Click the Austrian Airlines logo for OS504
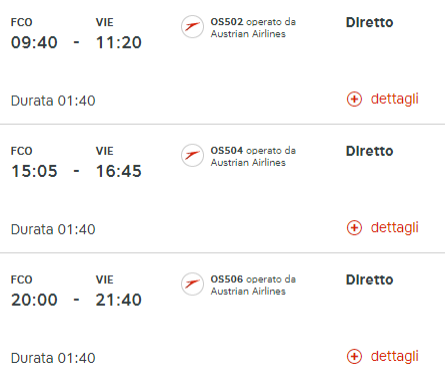This screenshot has height=374, width=445. click(x=192, y=155)
